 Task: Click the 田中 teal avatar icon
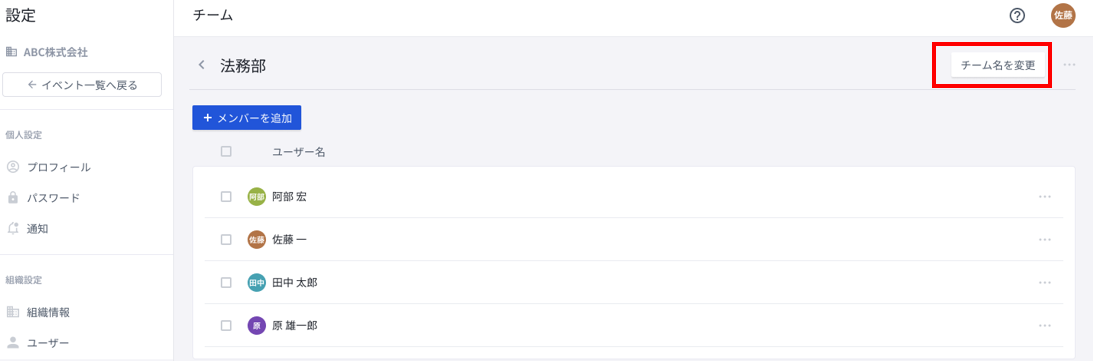(x=257, y=282)
